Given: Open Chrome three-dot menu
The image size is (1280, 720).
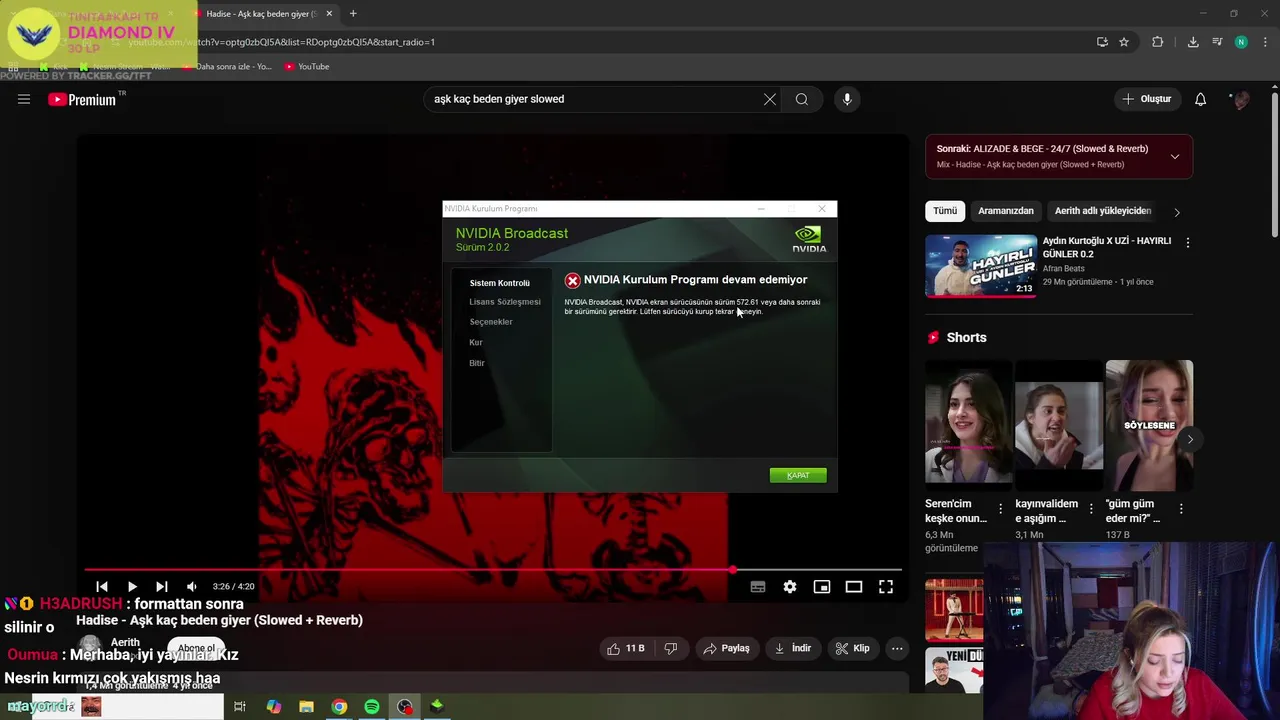Looking at the screenshot, I should (x=1266, y=42).
